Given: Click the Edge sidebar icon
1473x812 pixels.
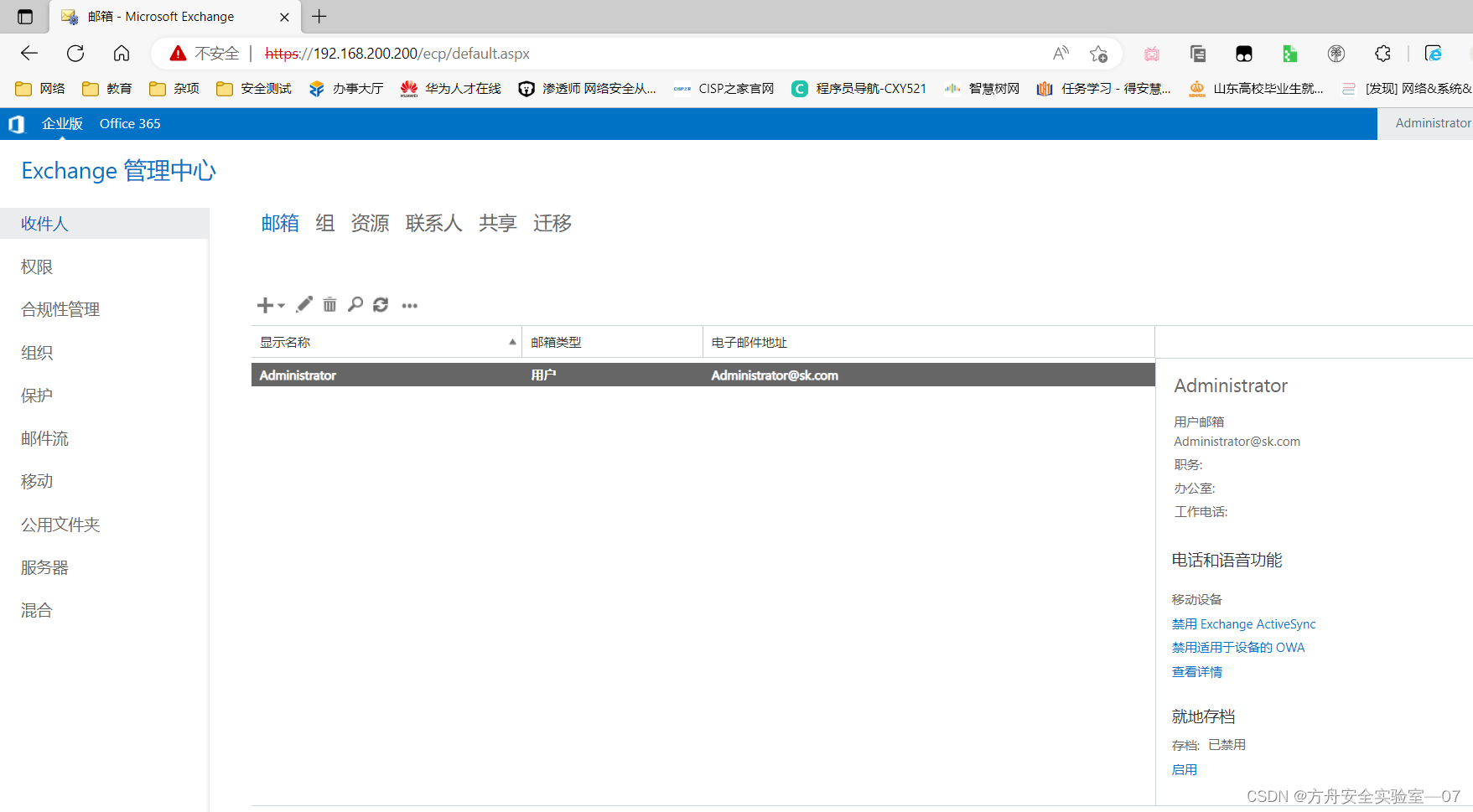Looking at the screenshot, I should [x=1434, y=54].
